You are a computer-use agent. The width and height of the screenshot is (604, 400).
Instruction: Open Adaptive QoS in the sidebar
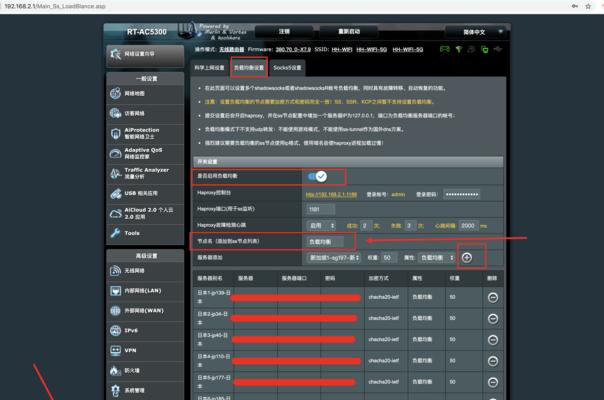[145, 153]
